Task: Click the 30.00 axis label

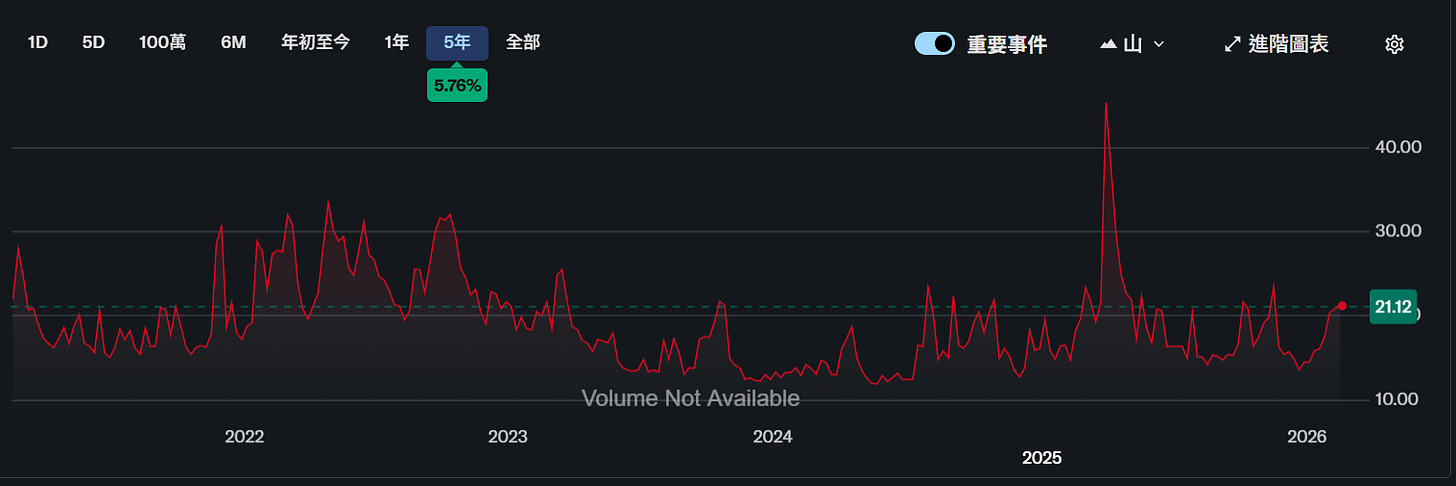Action: click(1398, 231)
